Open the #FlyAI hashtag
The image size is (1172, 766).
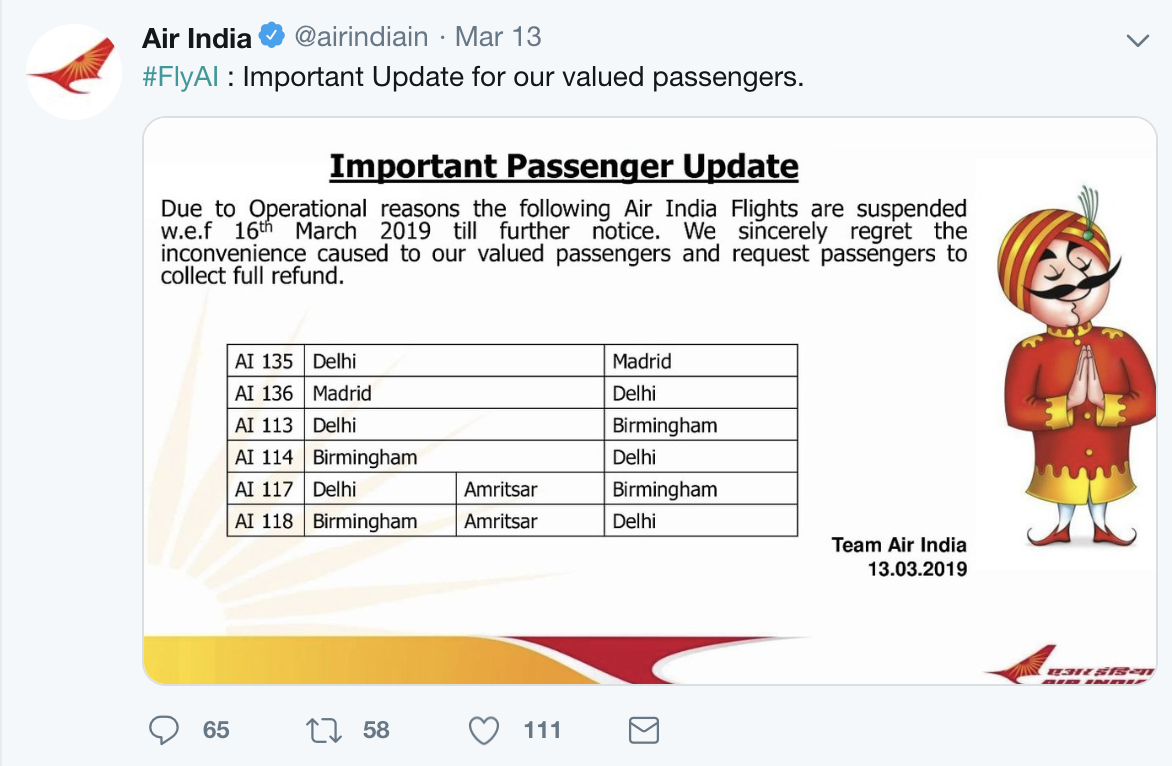pyautogui.click(x=180, y=77)
